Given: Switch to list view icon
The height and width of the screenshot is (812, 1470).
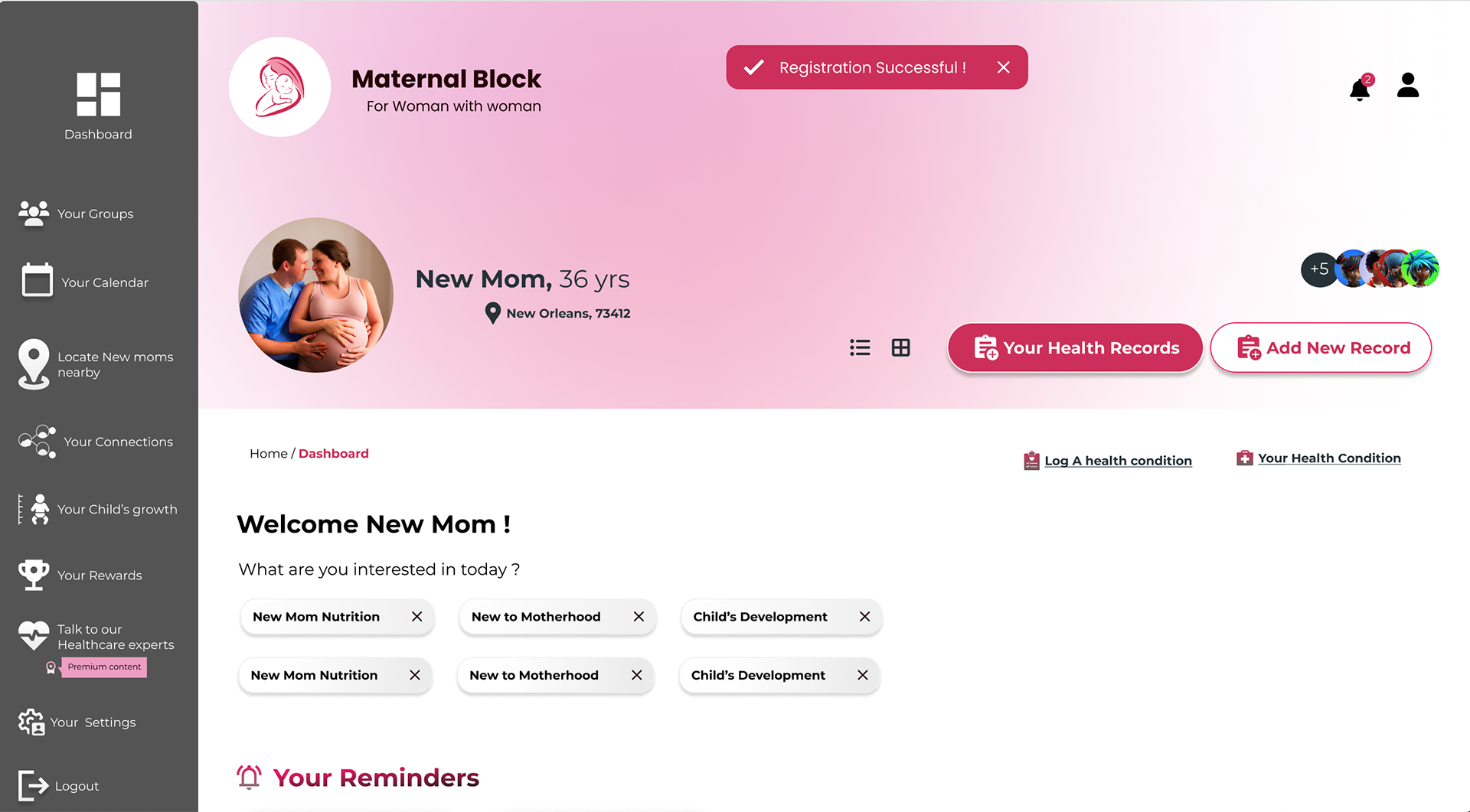Looking at the screenshot, I should coord(860,347).
